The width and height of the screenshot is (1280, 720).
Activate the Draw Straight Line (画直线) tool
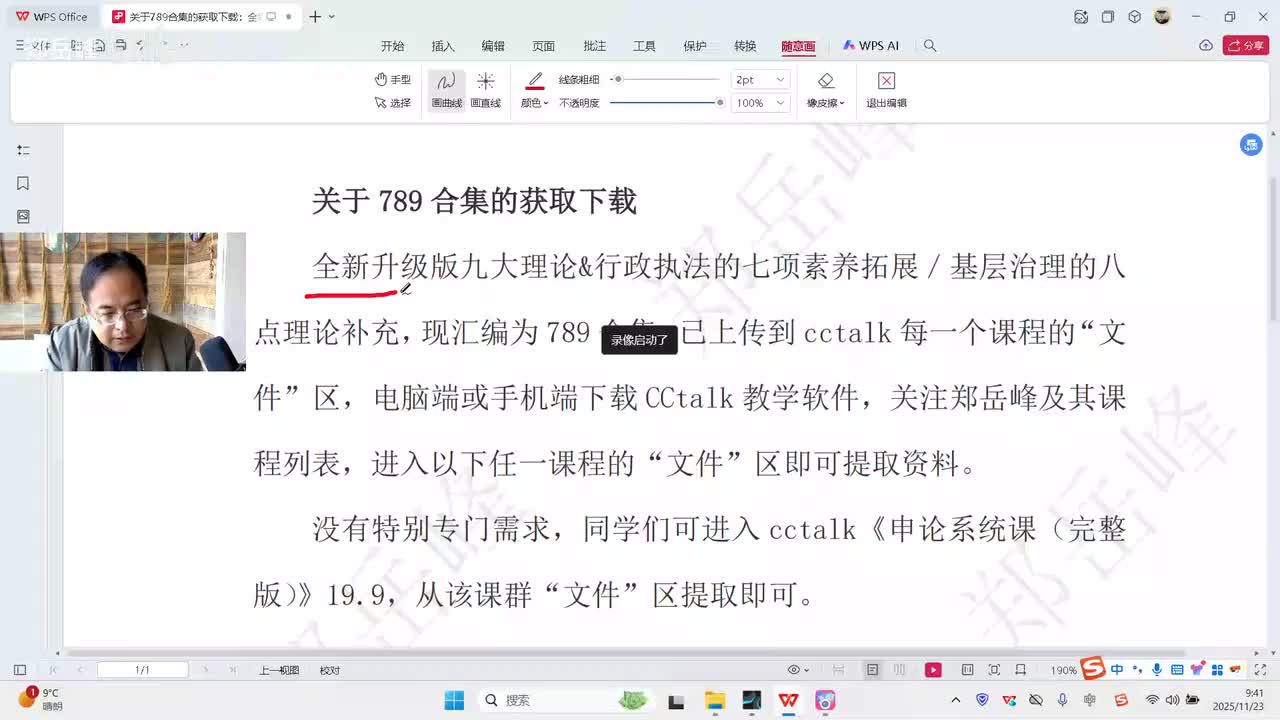pyautogui.click(x=485, y=90)
